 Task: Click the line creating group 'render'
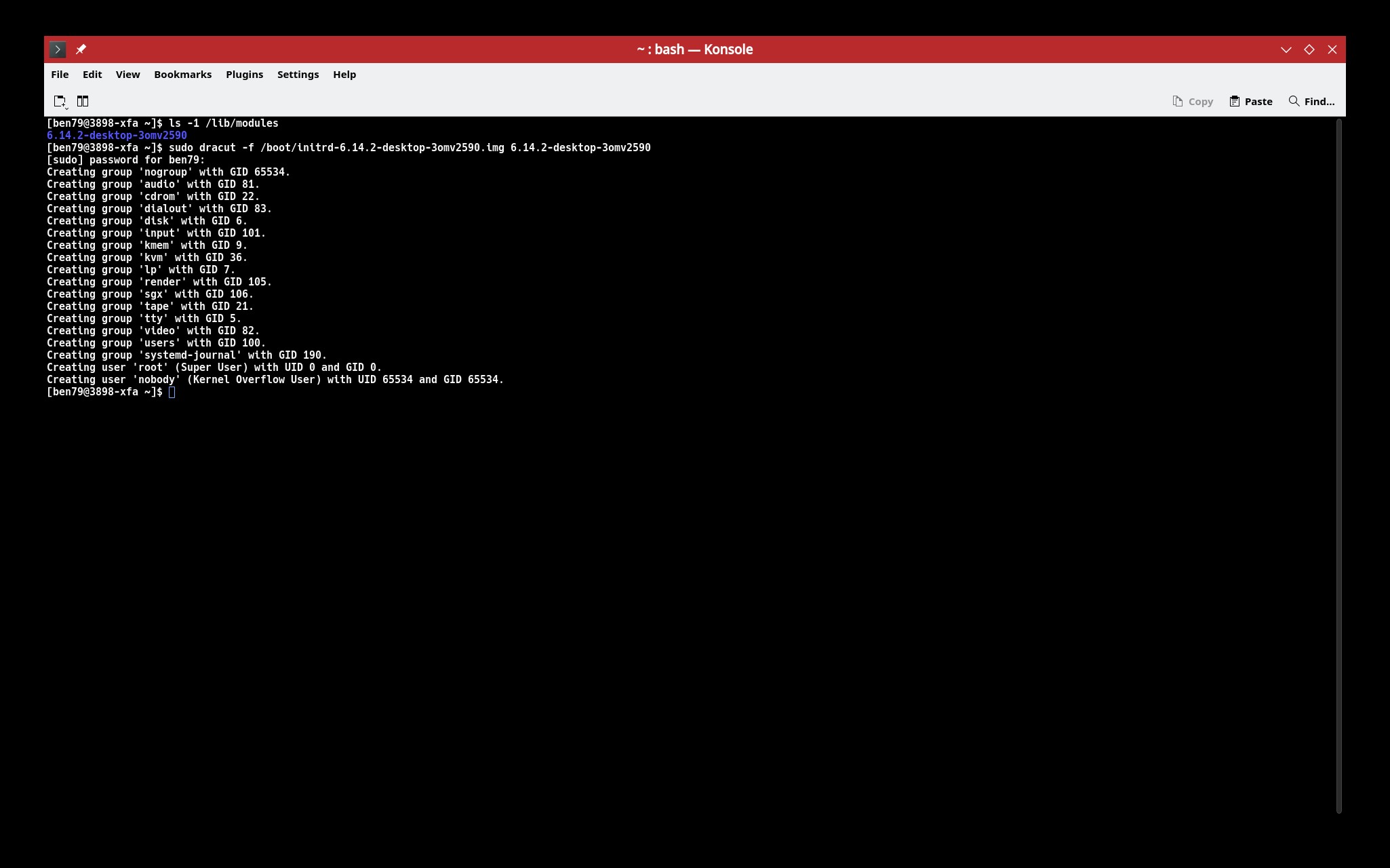(159, 282)
